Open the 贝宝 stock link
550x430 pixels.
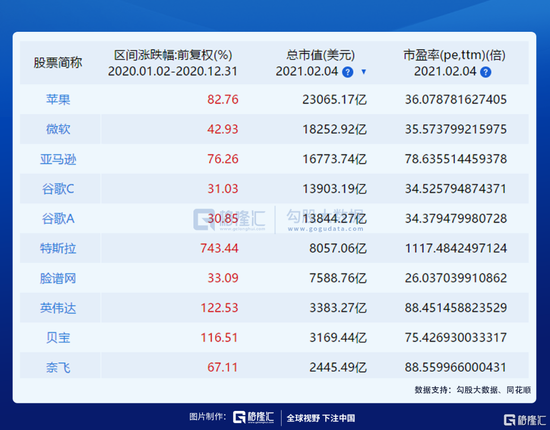click(x=58, y=338)
